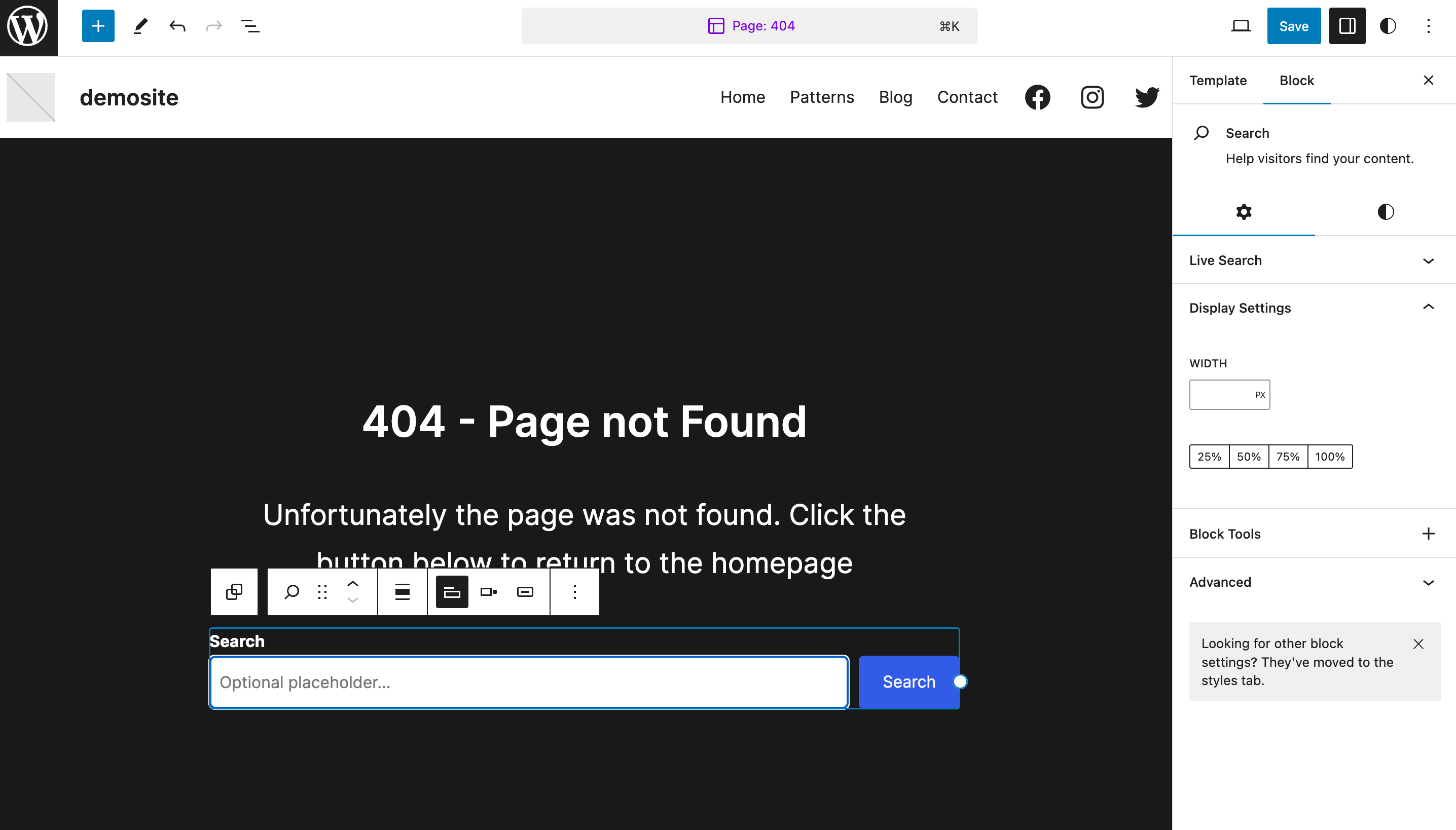
Task: Click the Undo icon
Action: [x=177, y=26]
